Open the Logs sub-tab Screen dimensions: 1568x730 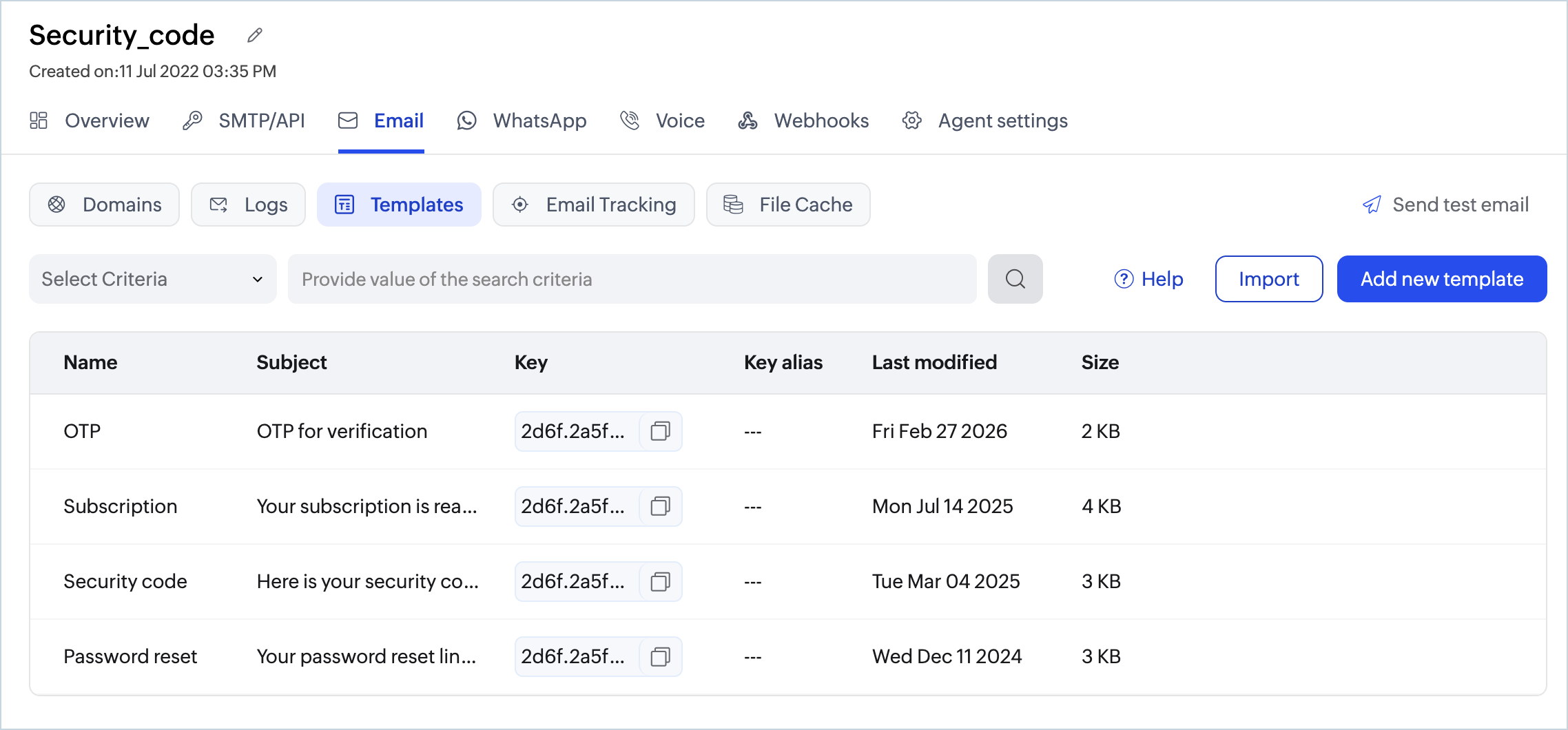[x=248, y=205]
